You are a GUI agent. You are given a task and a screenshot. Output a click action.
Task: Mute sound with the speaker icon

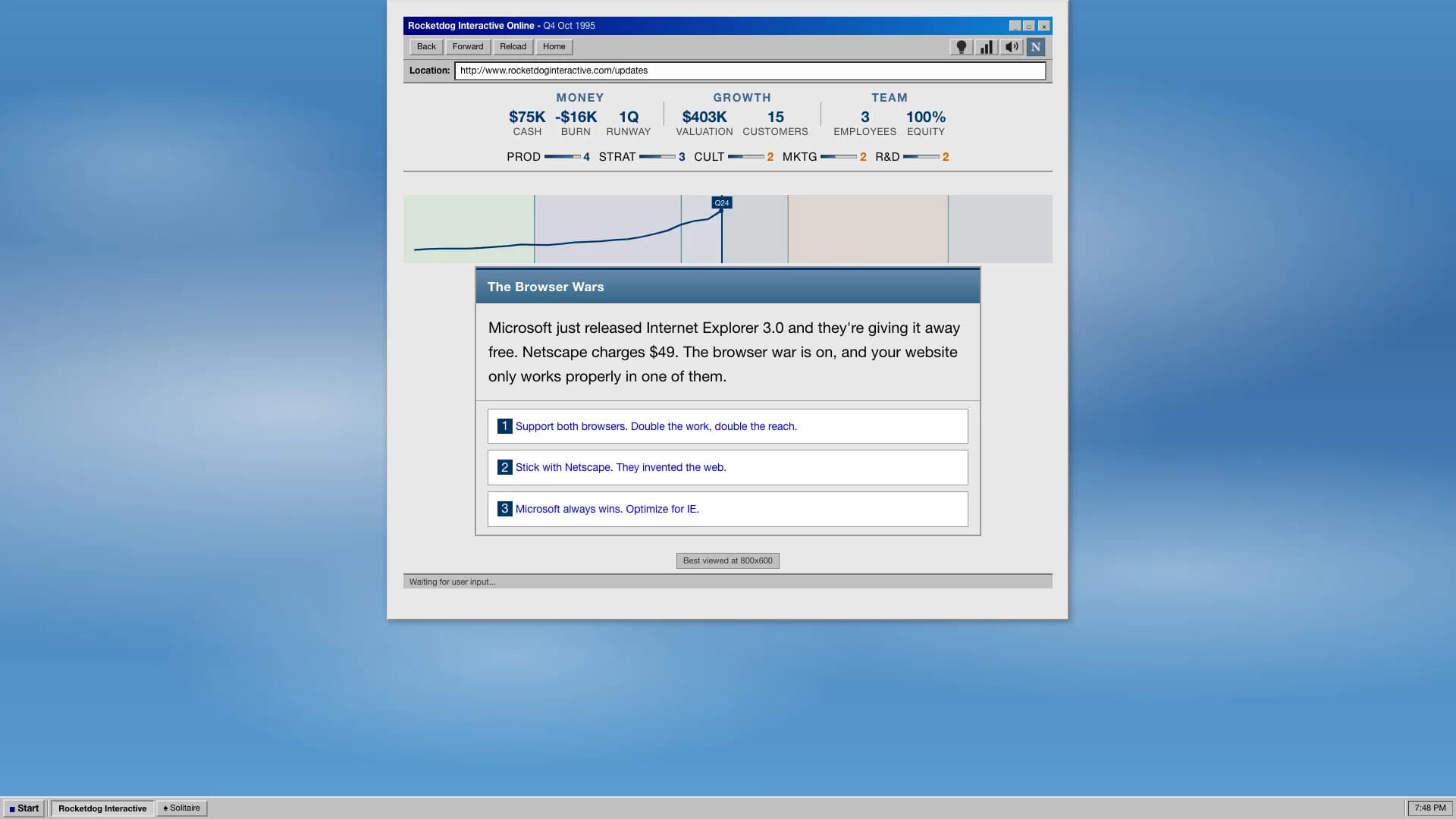[x=1011, y=47]
